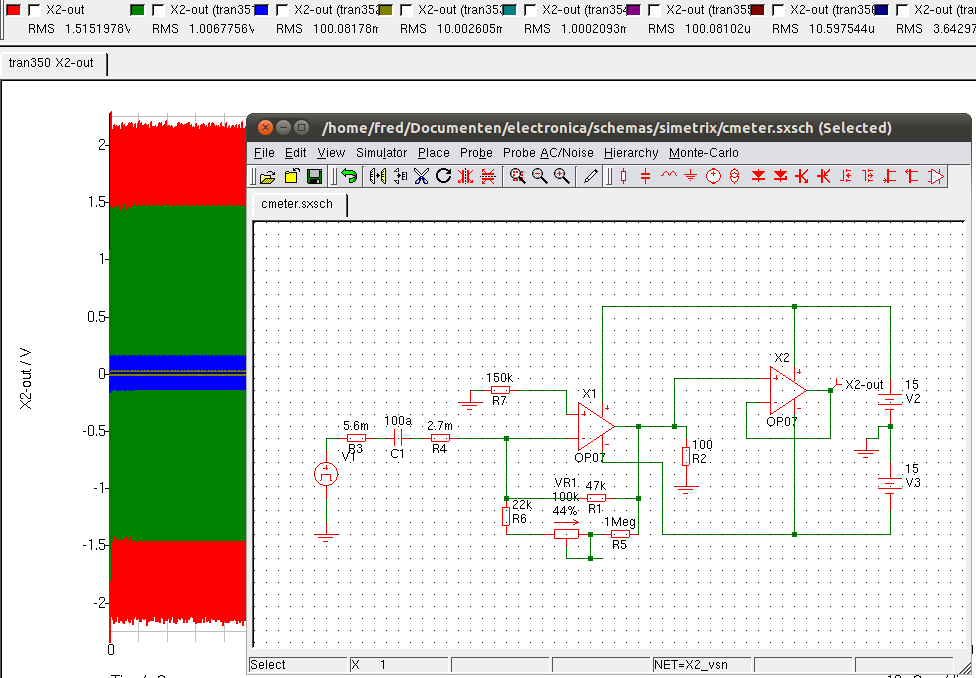
Task: Open a schematic with the open-folder toolbar icon
Action: coord(268,177)
